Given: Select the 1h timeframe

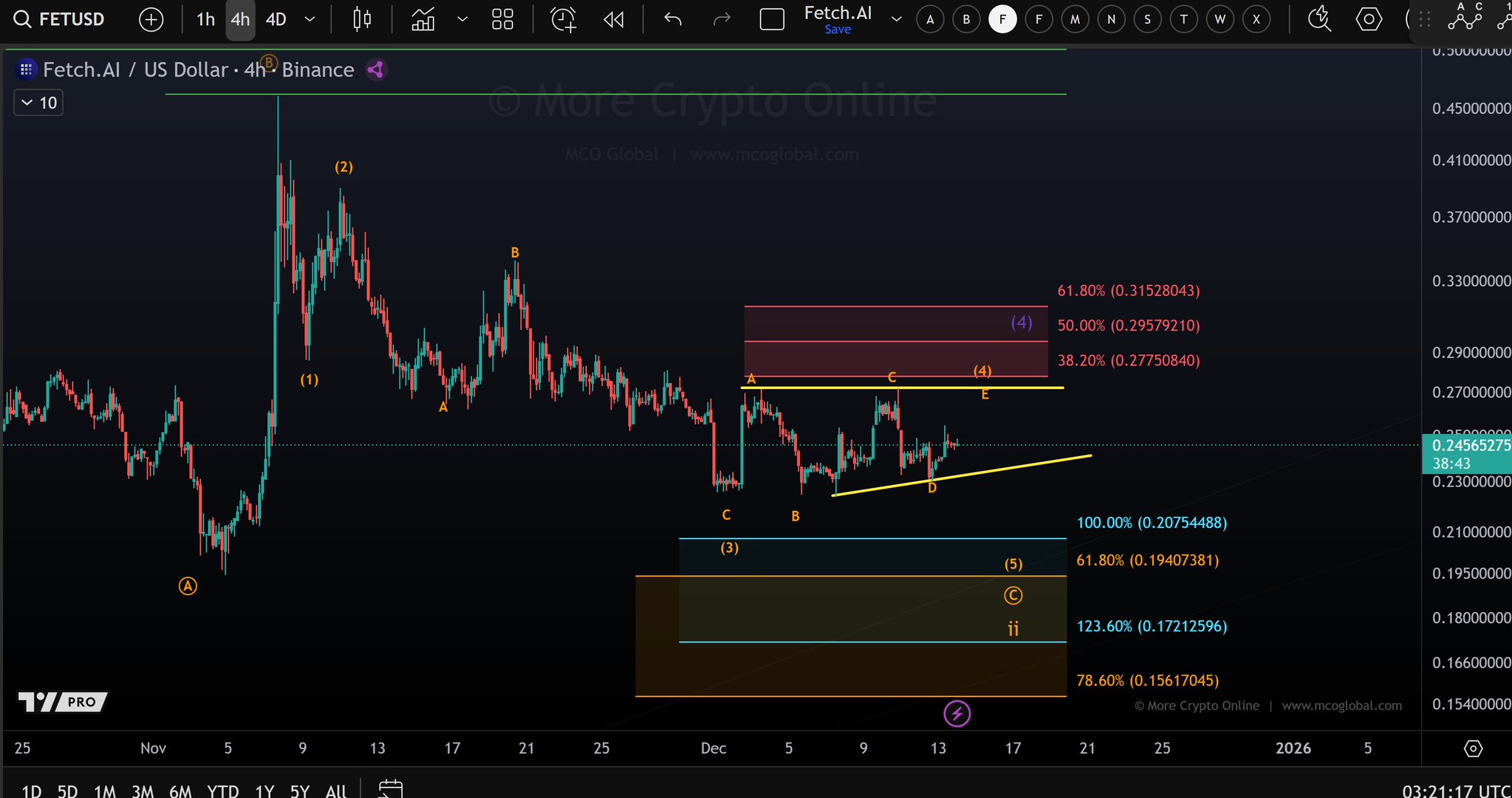Looking at the screenshot, I should (205, 19).
